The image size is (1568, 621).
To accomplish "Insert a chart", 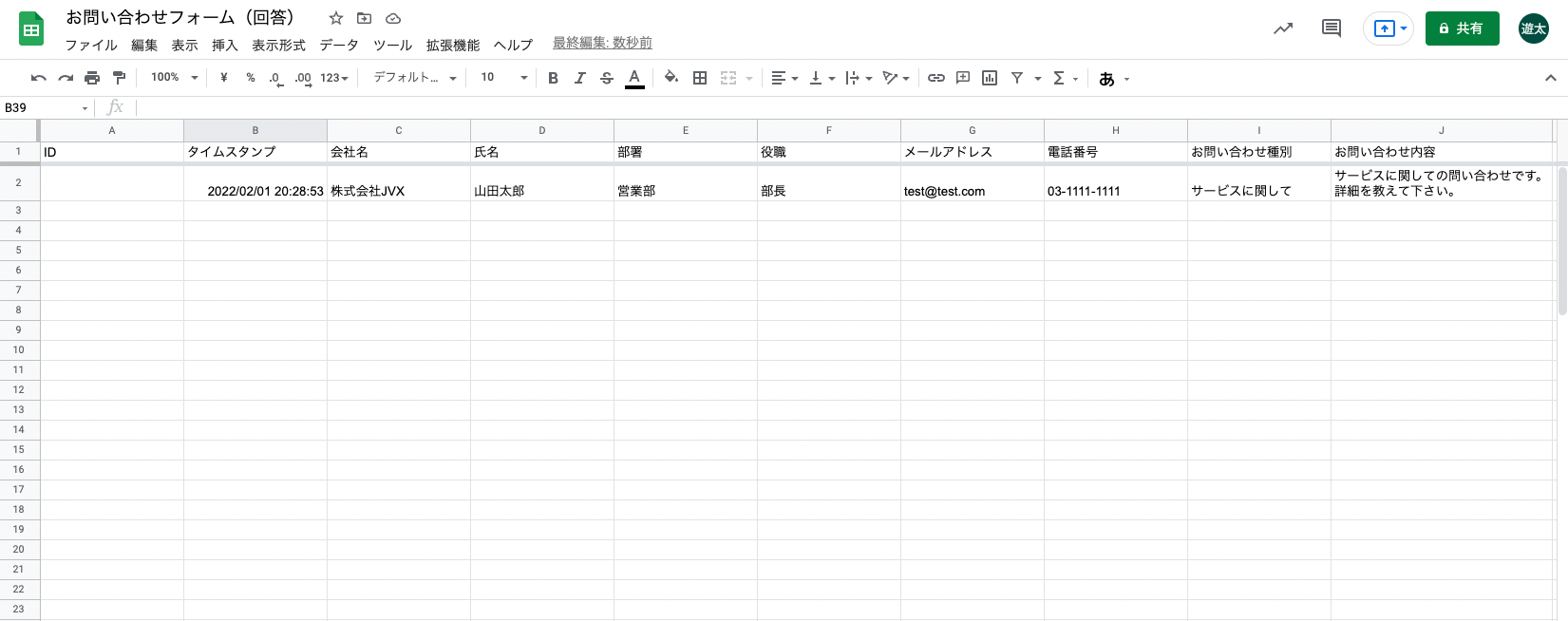I will tap(990, 78).
